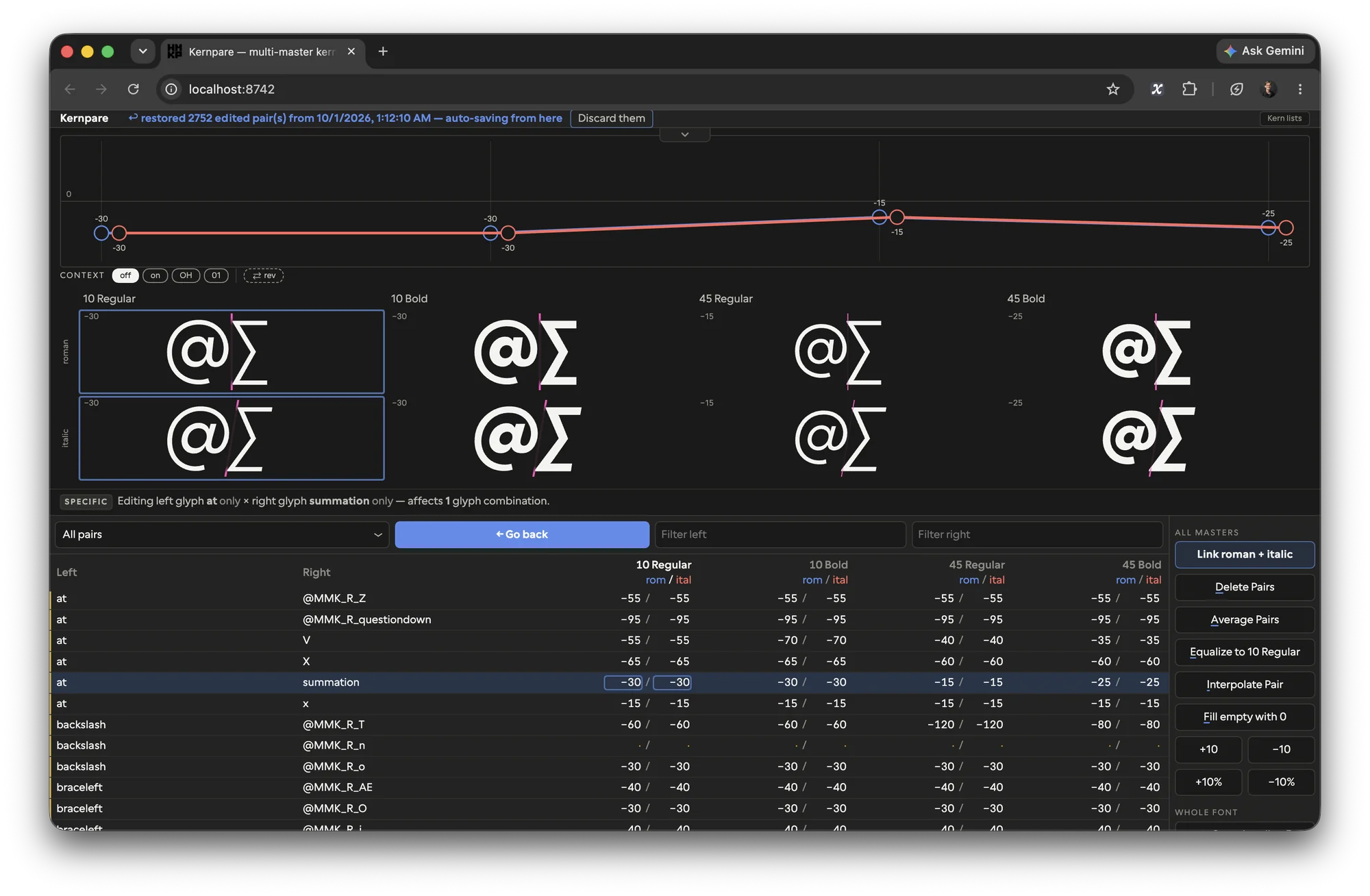Click the Go back button
1370x896 pixels.
[522, 534]
